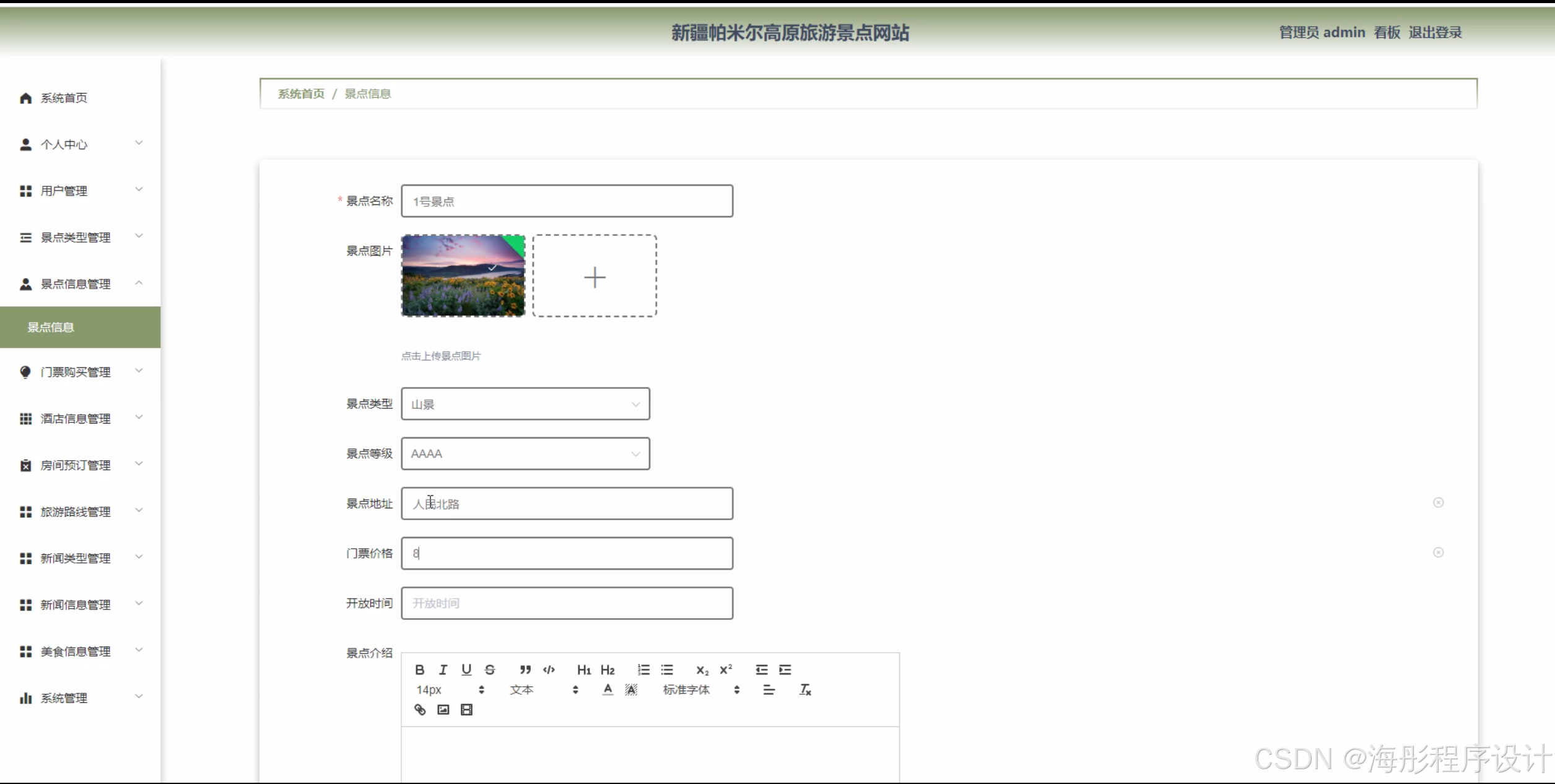Open the 景点等级 AAAA dropdown
This screenshot has height=784, width=1555.
click(525, 454)
